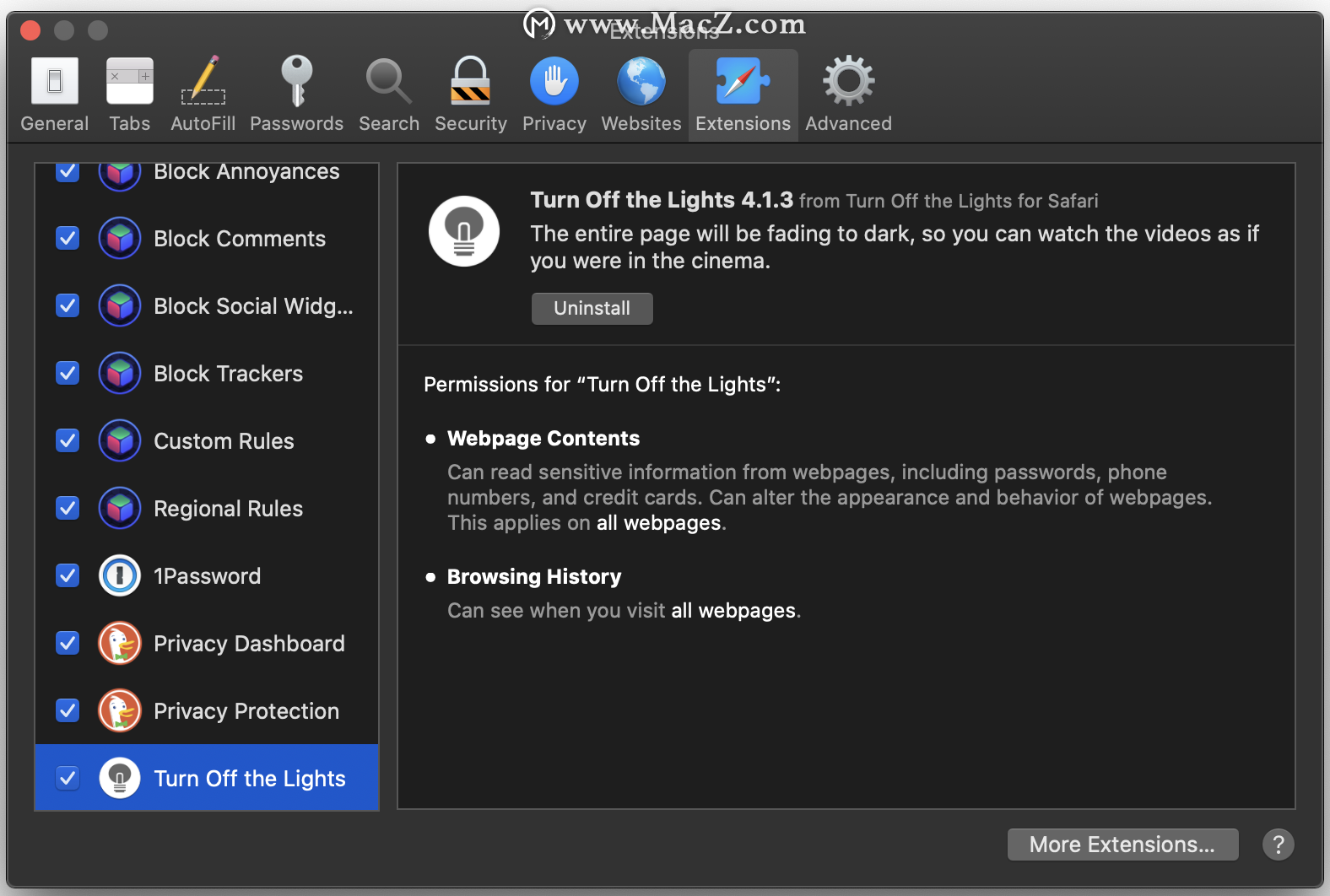Click the Regional Rules extension icon
This screenshot has width=1330, height=896.
coord(120,509)
